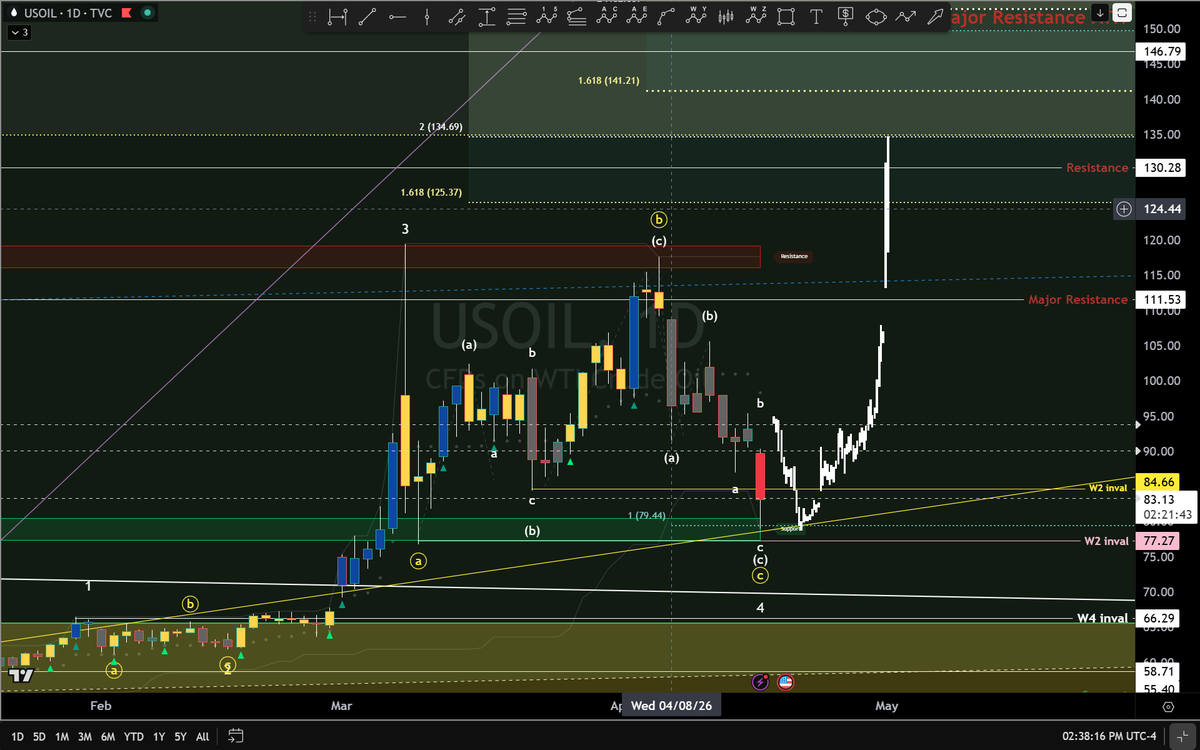Open the lightning event marker on the time axis

click(x=759, y=682)
